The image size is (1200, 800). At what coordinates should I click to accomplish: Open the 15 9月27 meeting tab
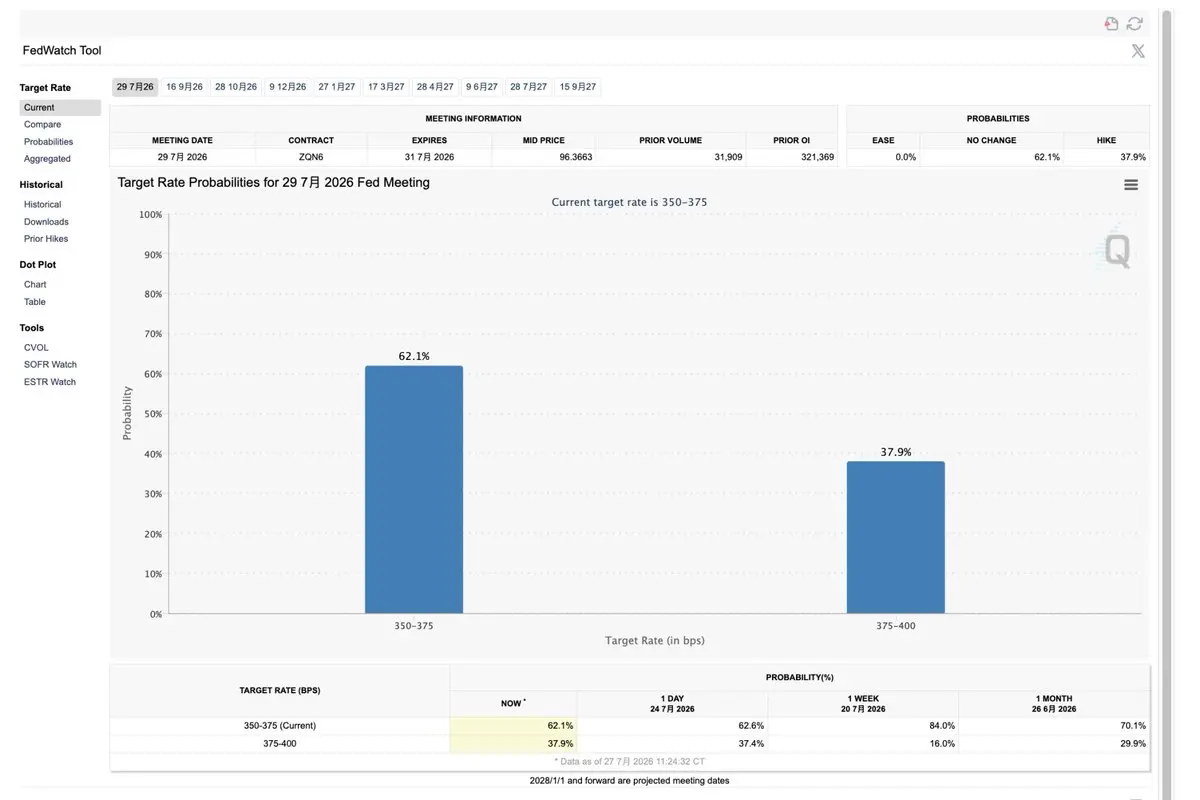point(578,87)
